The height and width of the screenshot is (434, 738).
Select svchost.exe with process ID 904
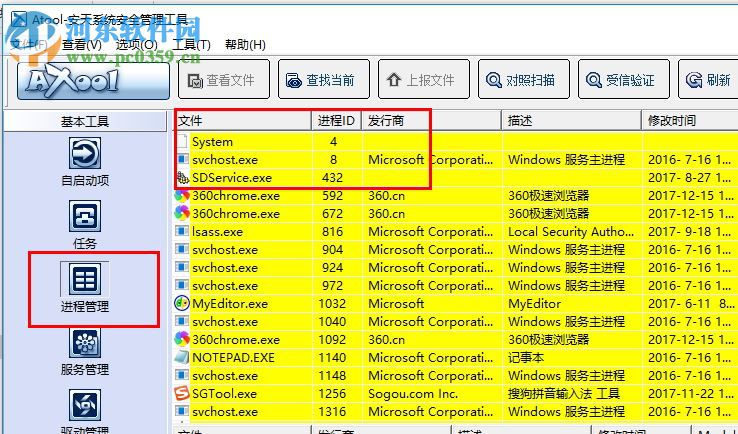point(456,249)
